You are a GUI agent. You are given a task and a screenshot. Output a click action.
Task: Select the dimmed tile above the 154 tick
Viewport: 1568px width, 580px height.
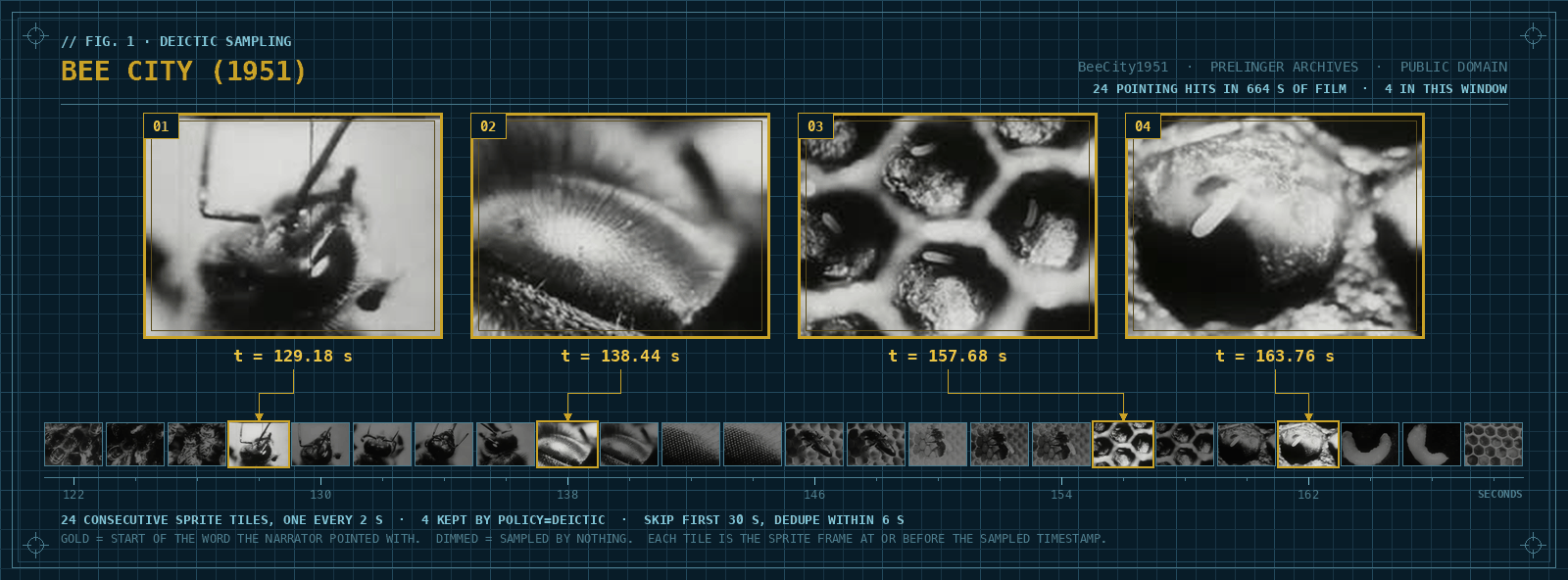click(1061, 444)
